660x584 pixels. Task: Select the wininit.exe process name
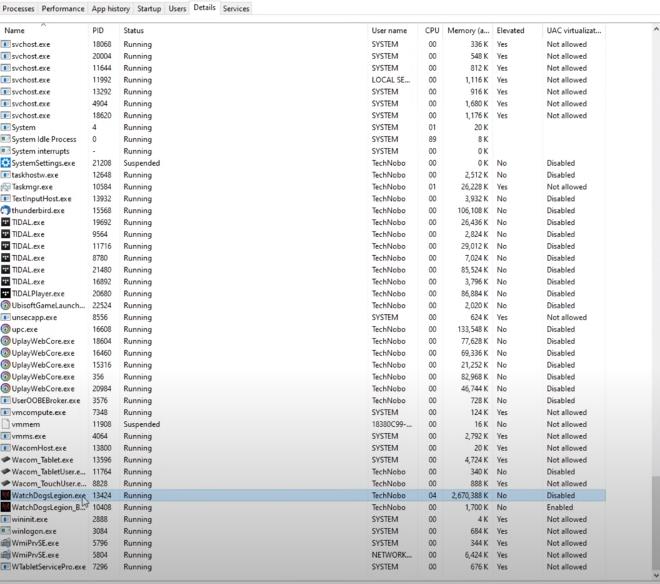[29, 519]
